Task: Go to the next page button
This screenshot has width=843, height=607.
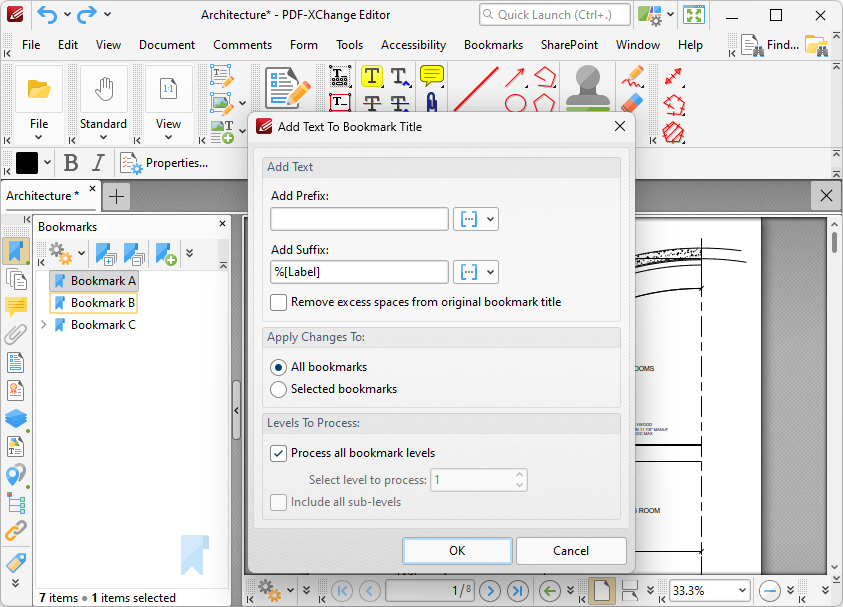Action: click(490, 591)
